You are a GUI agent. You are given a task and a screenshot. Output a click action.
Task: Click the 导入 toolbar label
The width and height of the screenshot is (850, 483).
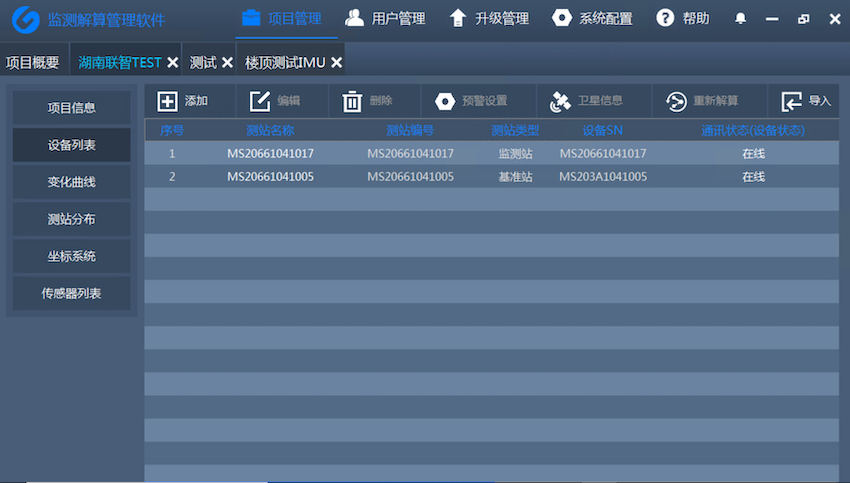820,101
